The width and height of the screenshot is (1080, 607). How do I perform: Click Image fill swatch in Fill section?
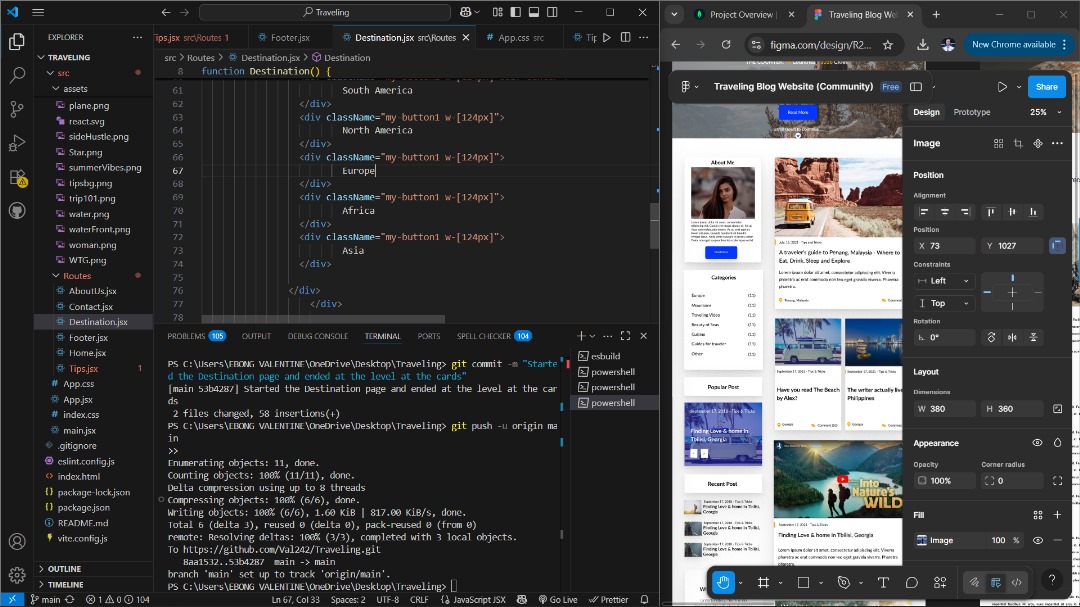click(x=922, y=541)
